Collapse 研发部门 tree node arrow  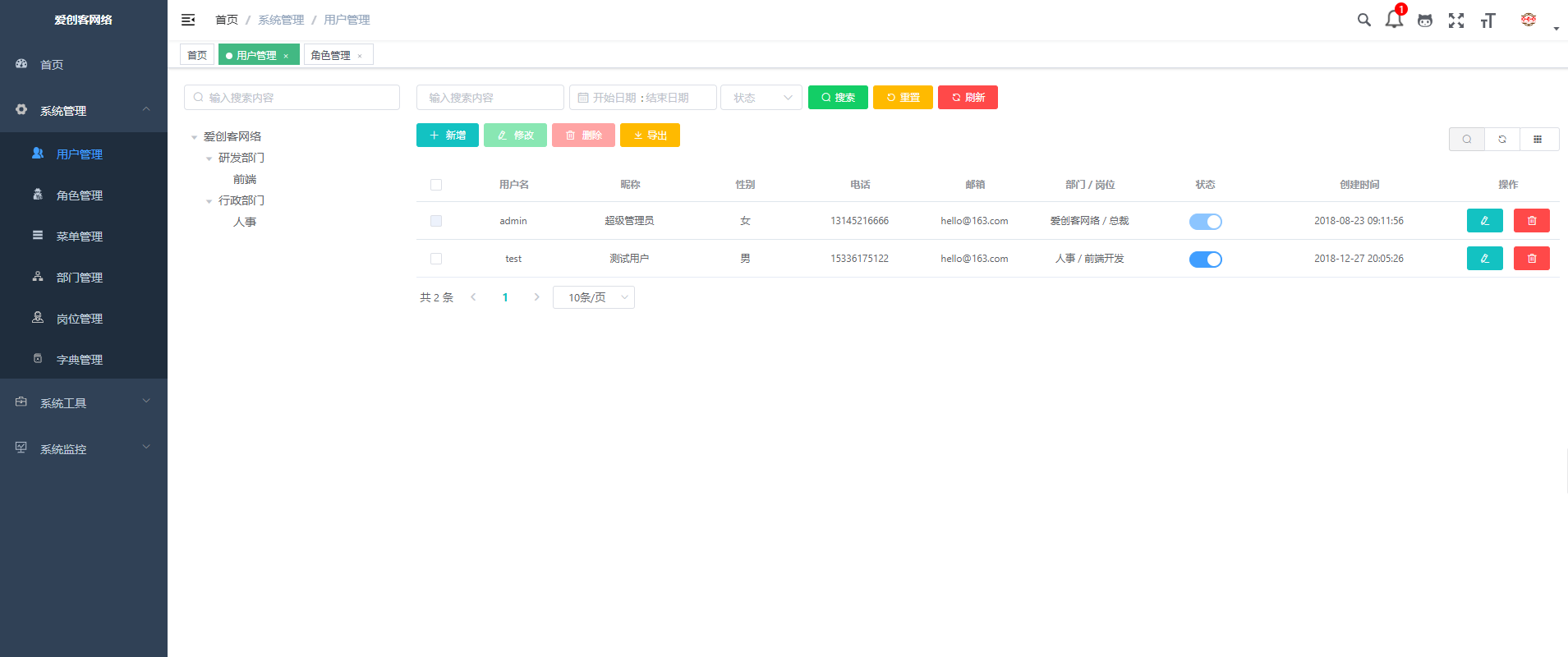[209, 159]
